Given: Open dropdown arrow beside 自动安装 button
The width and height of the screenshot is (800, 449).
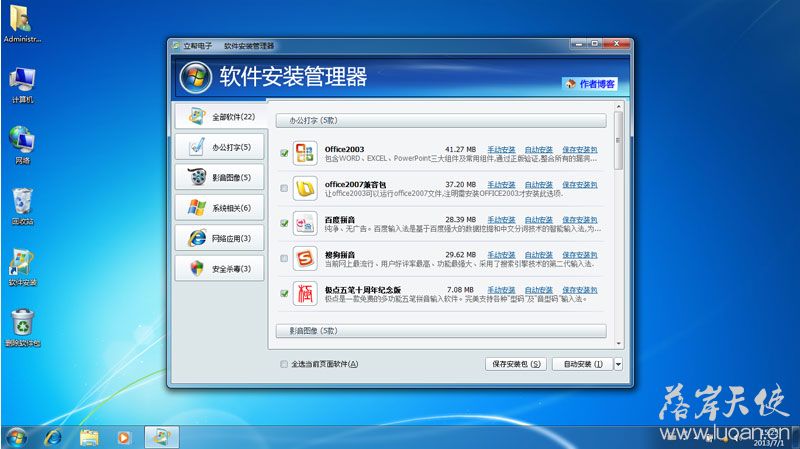Looking at the screenshot, I should pyautogui.click(x=618, y=364).
